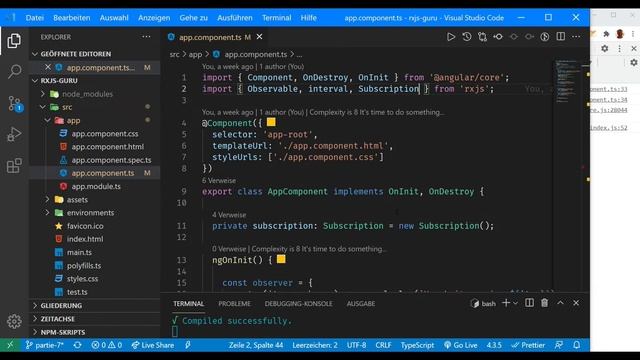Screen dimensions: 640x360
Task: Open the Ausführen menu
Action: click(x=235, y=18)
